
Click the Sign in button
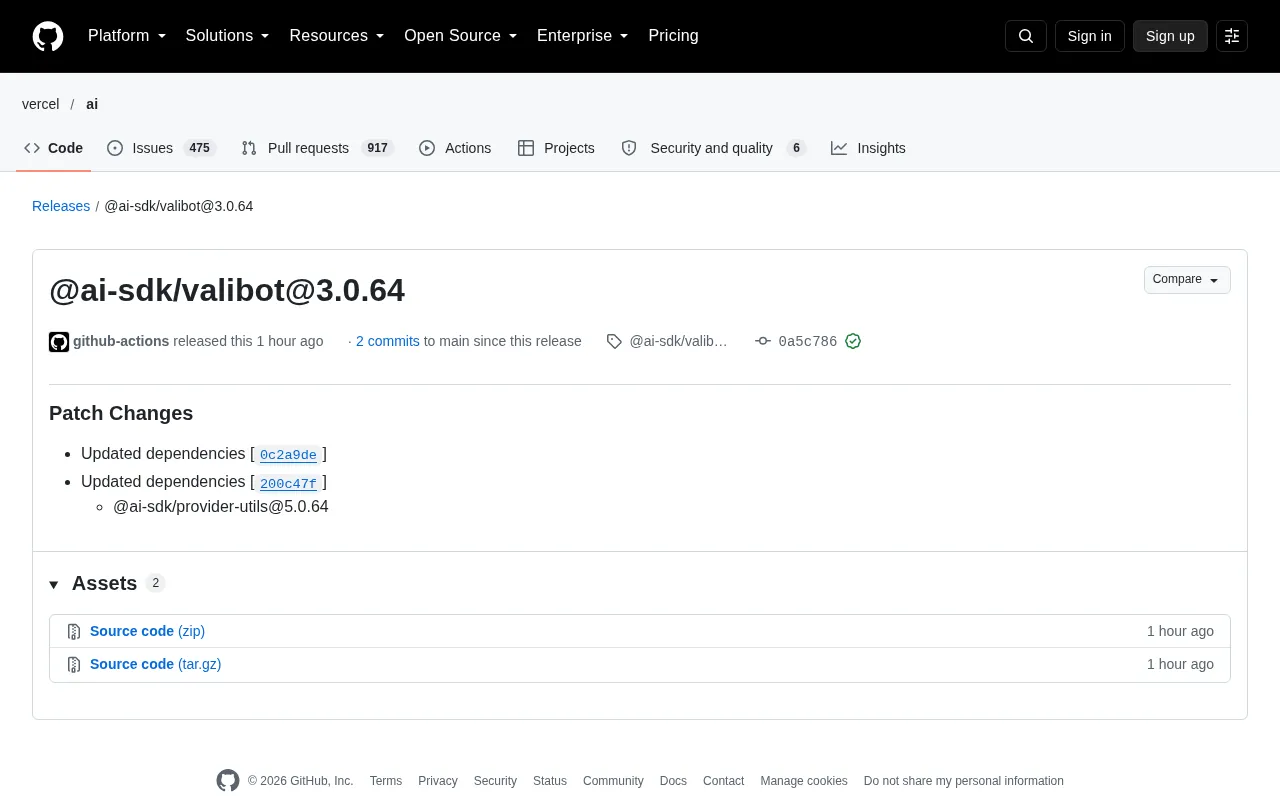point(1089,36)
